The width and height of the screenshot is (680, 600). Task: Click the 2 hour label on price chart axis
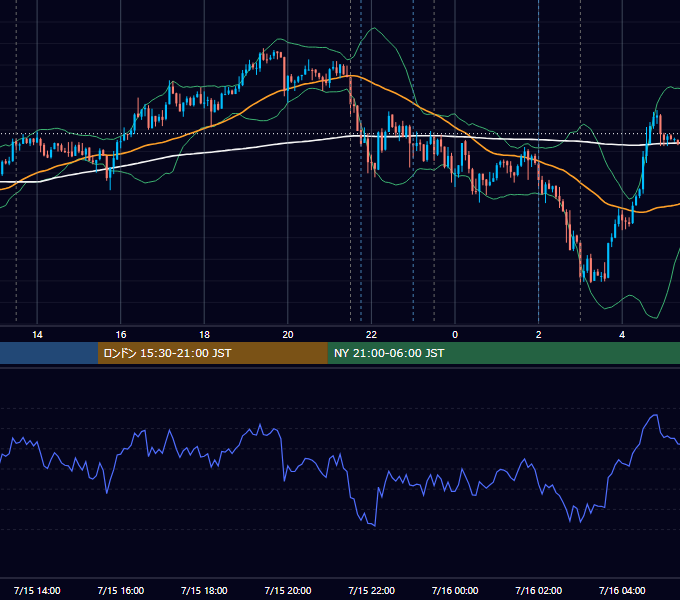point(539,335)
